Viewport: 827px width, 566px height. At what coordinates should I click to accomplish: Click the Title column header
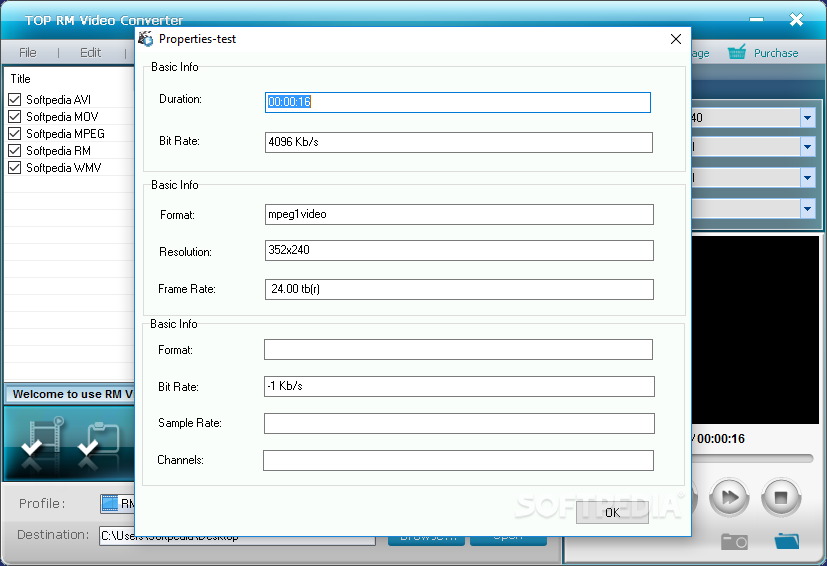(70, 79)
